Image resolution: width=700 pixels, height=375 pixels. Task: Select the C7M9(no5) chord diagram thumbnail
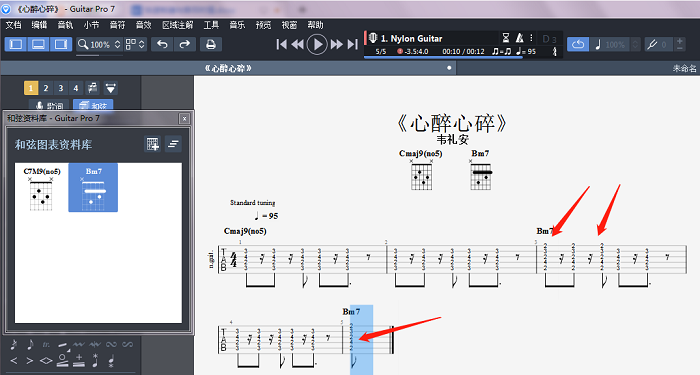point(42,188)
